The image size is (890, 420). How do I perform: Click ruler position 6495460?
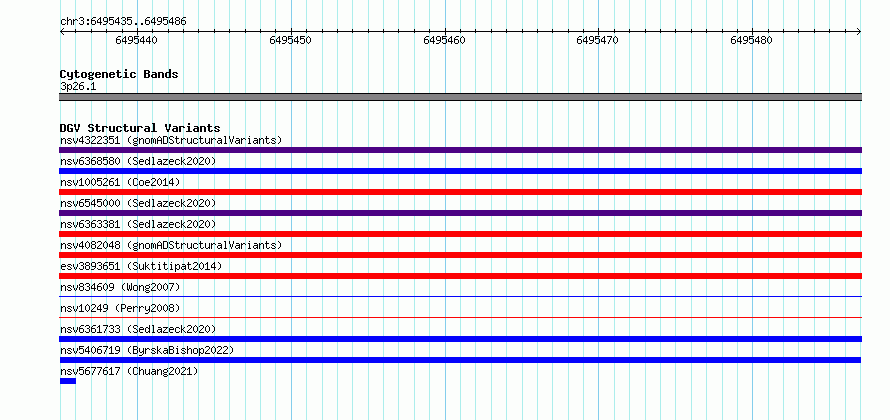(444, 40)
